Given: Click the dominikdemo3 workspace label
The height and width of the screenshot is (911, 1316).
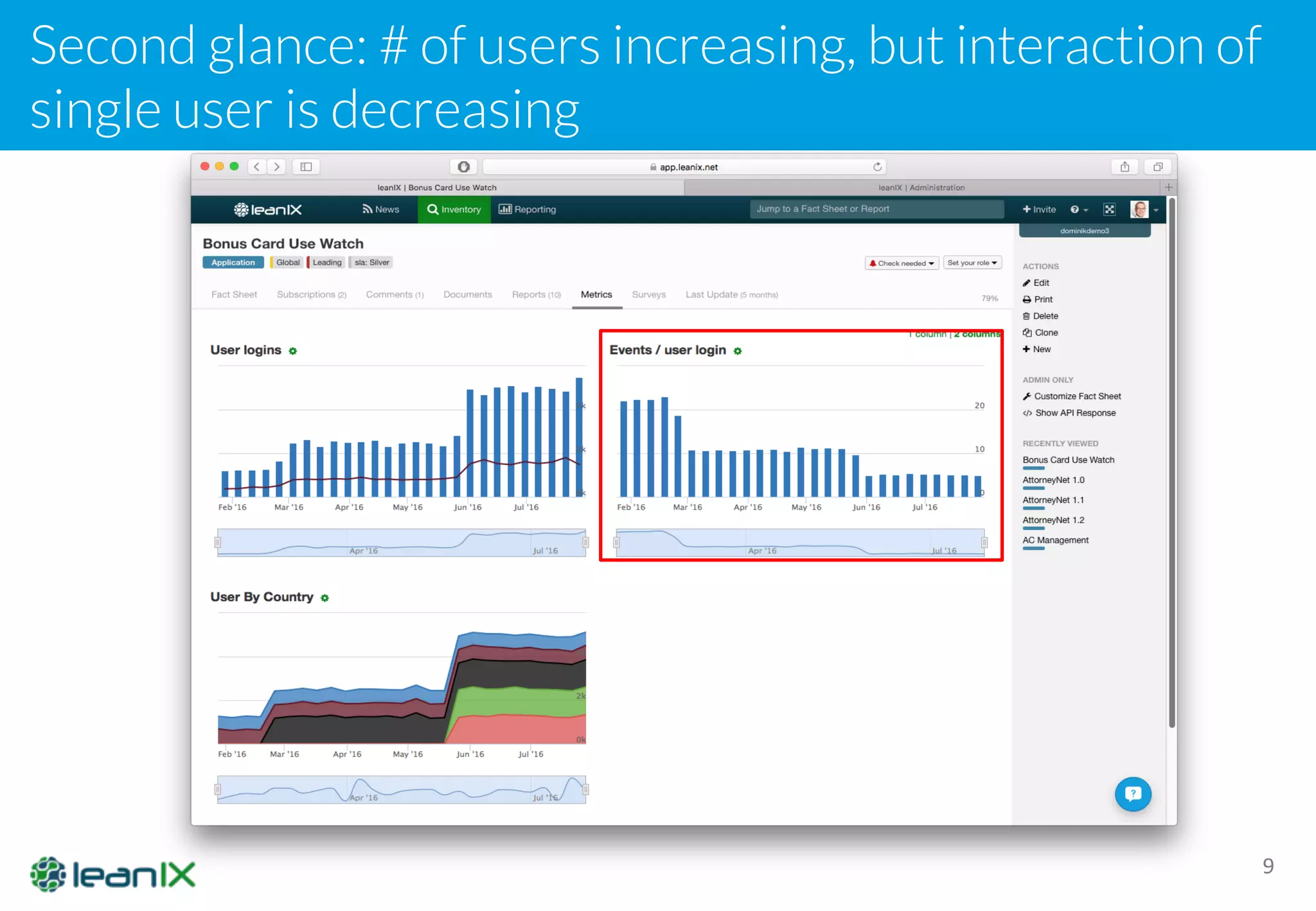Looking at the screenshot, I should [x=1084, y=231].
